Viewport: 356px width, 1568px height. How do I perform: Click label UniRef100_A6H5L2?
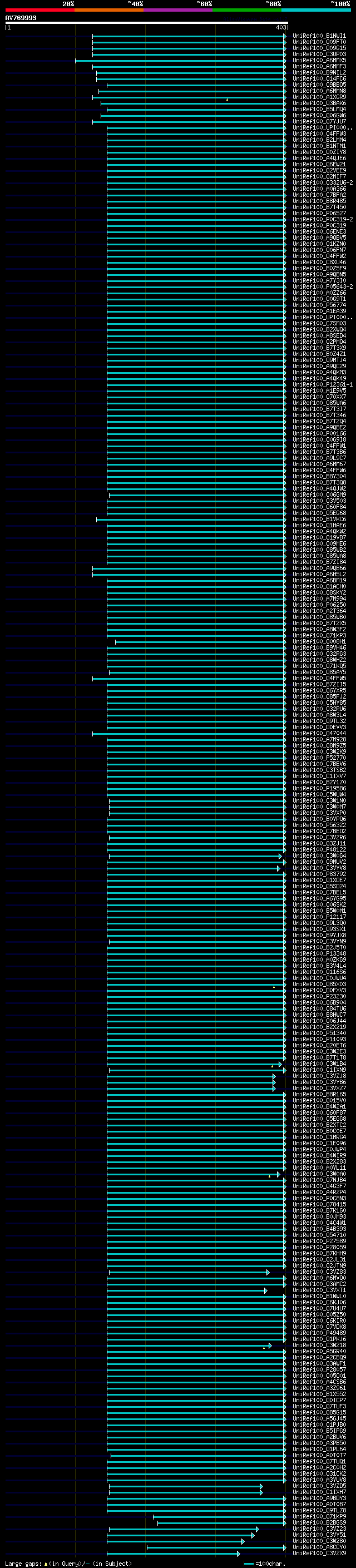click(319, 574)
